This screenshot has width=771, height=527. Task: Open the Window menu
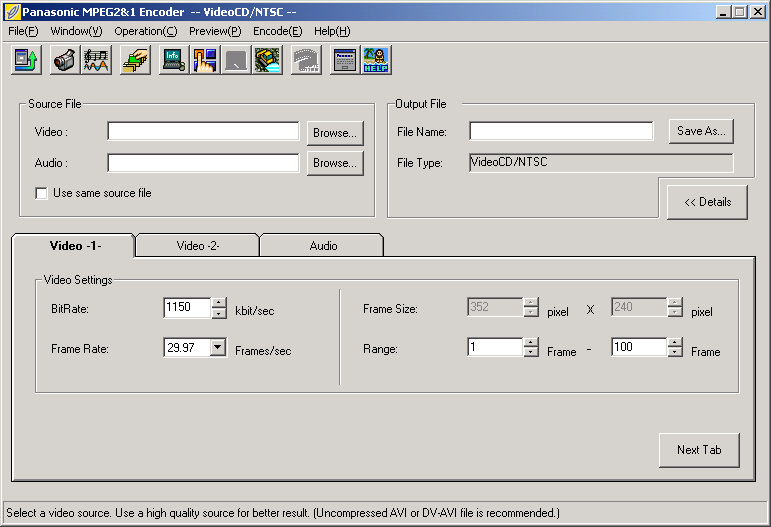(76, 31)
